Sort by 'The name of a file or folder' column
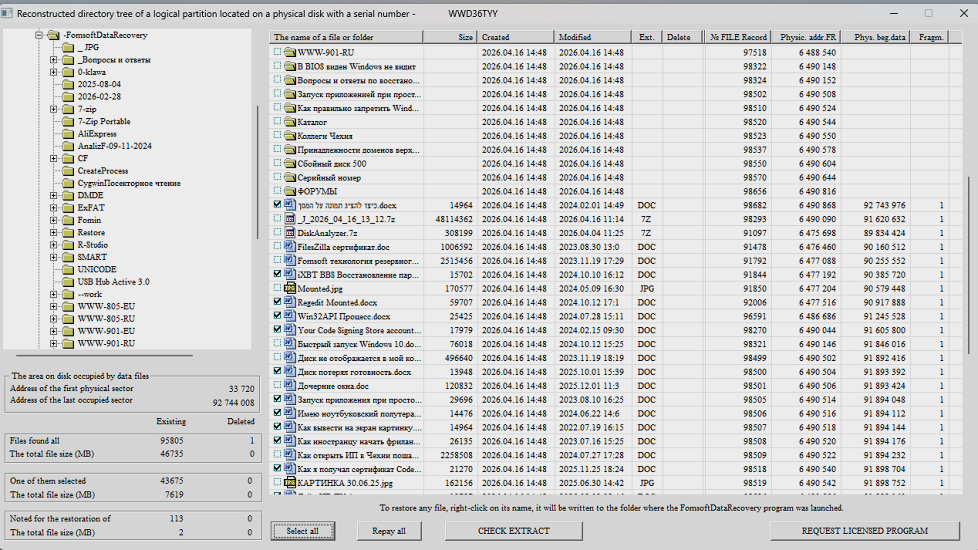The height and width of the screenshot is (550, 978). click(x=346, y=37)
